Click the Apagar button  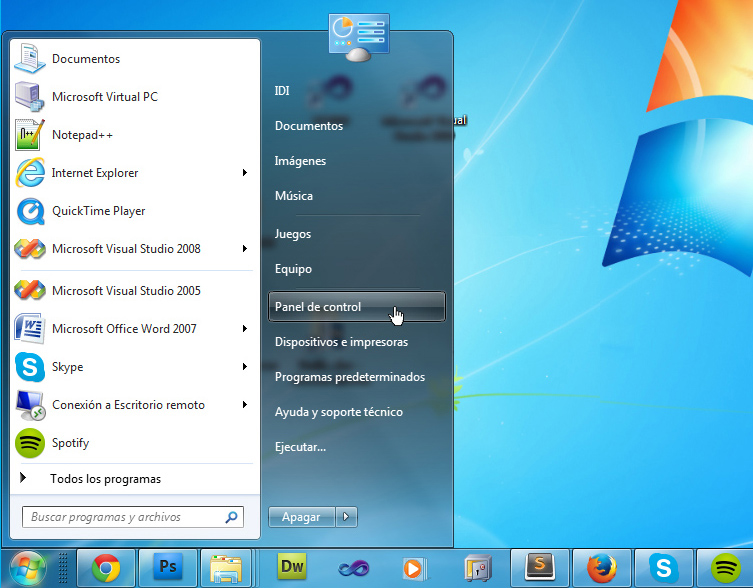(x=301, y=517)
